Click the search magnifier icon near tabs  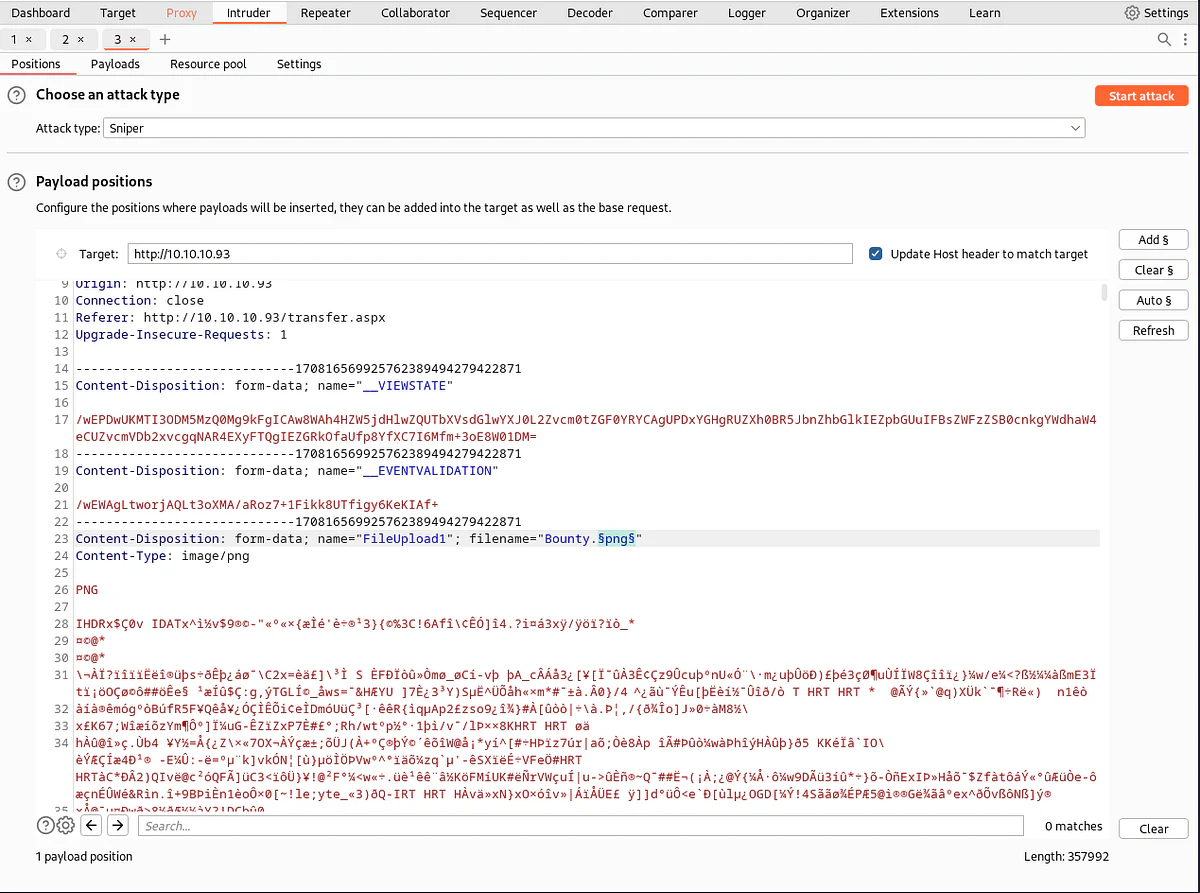[1164, 39]
